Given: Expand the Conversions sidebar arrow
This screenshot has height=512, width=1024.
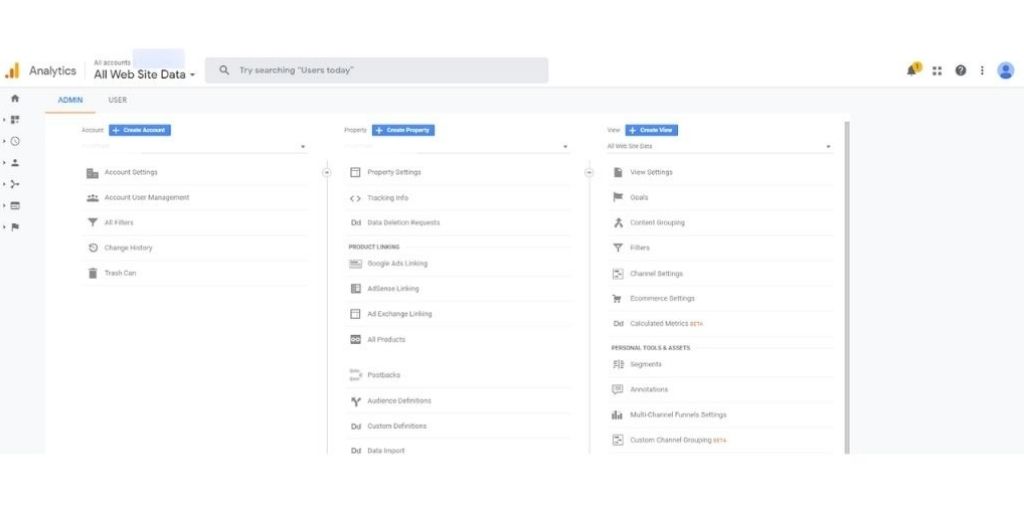Looking at the screenshot, I should pyautogui.click(x=5, y=227).
